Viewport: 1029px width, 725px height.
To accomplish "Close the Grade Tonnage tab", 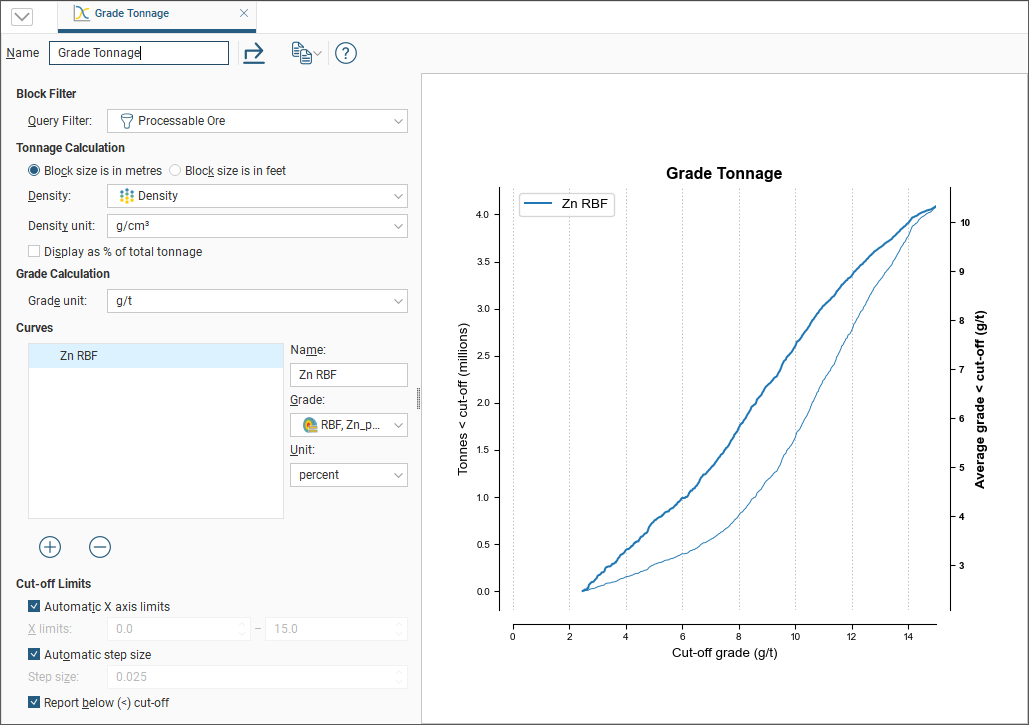I will [x=244, y=14].
